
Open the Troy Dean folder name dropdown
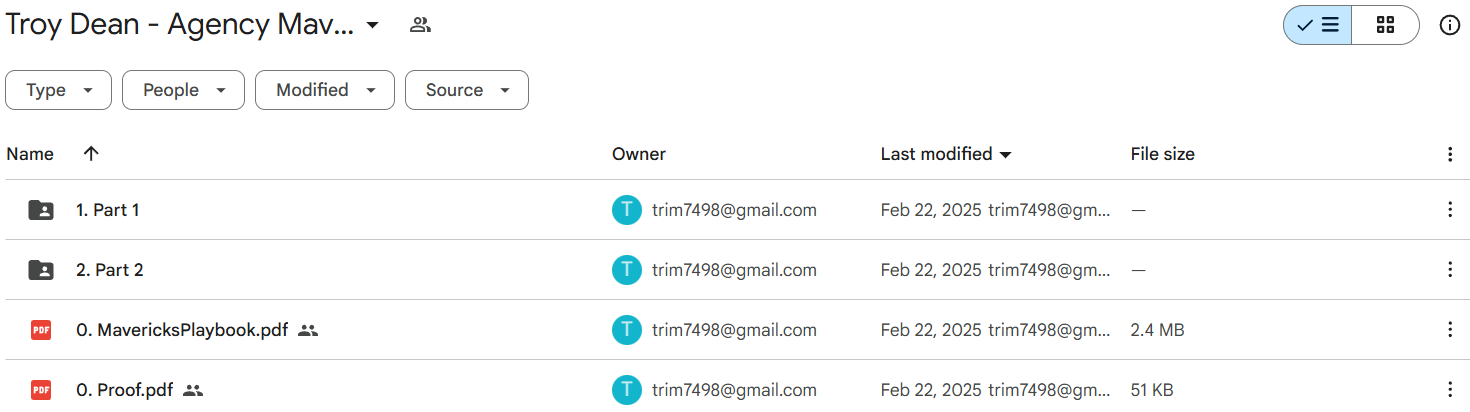coord(372,26)
